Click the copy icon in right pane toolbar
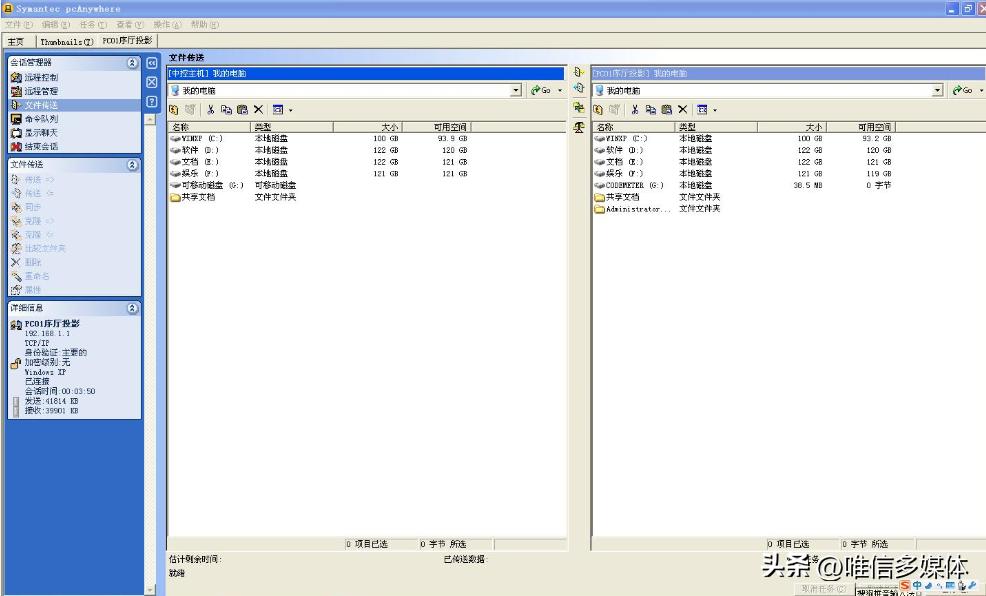The image size is (986, 596). pos(652,110)
